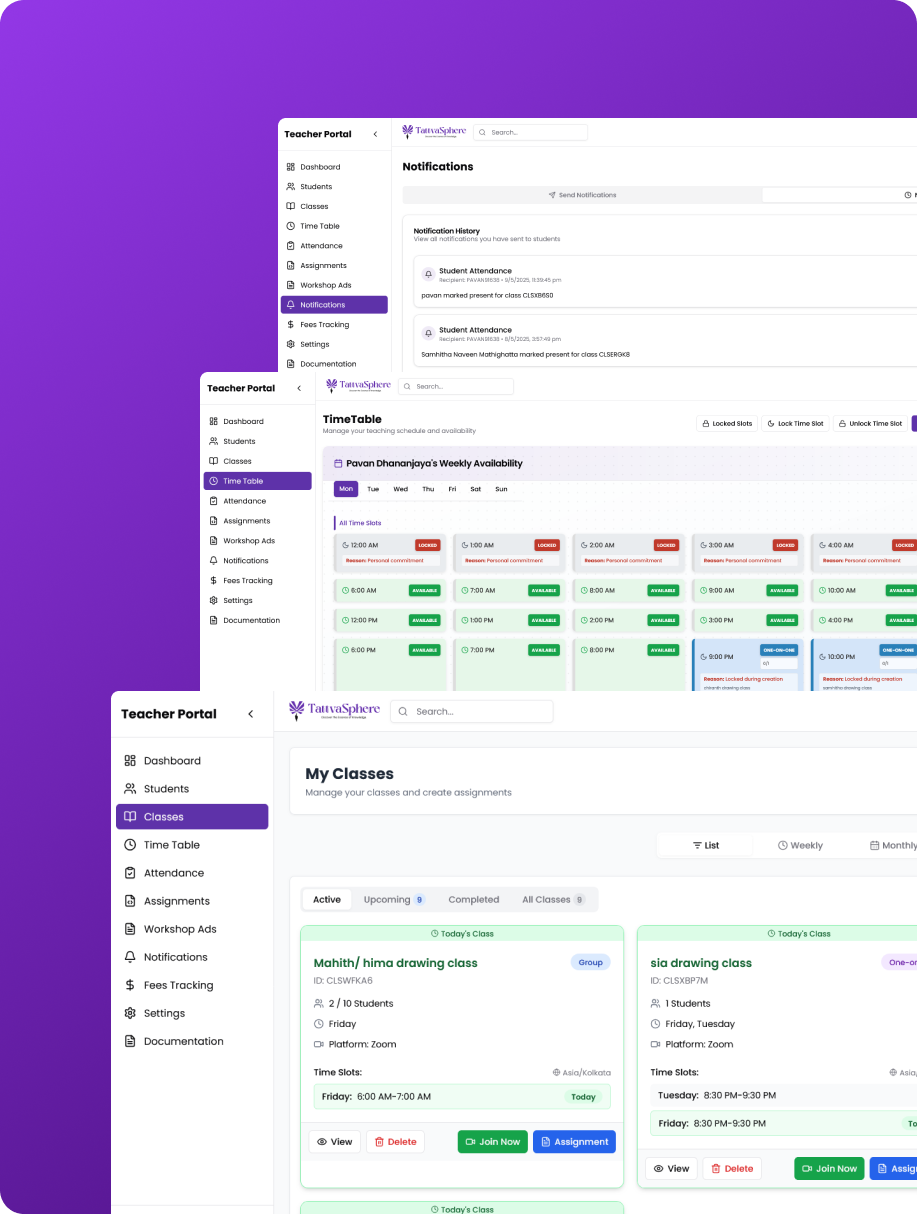
Task: Switch to the Upcoming tab in My Classes
Action: click(394, 900)
